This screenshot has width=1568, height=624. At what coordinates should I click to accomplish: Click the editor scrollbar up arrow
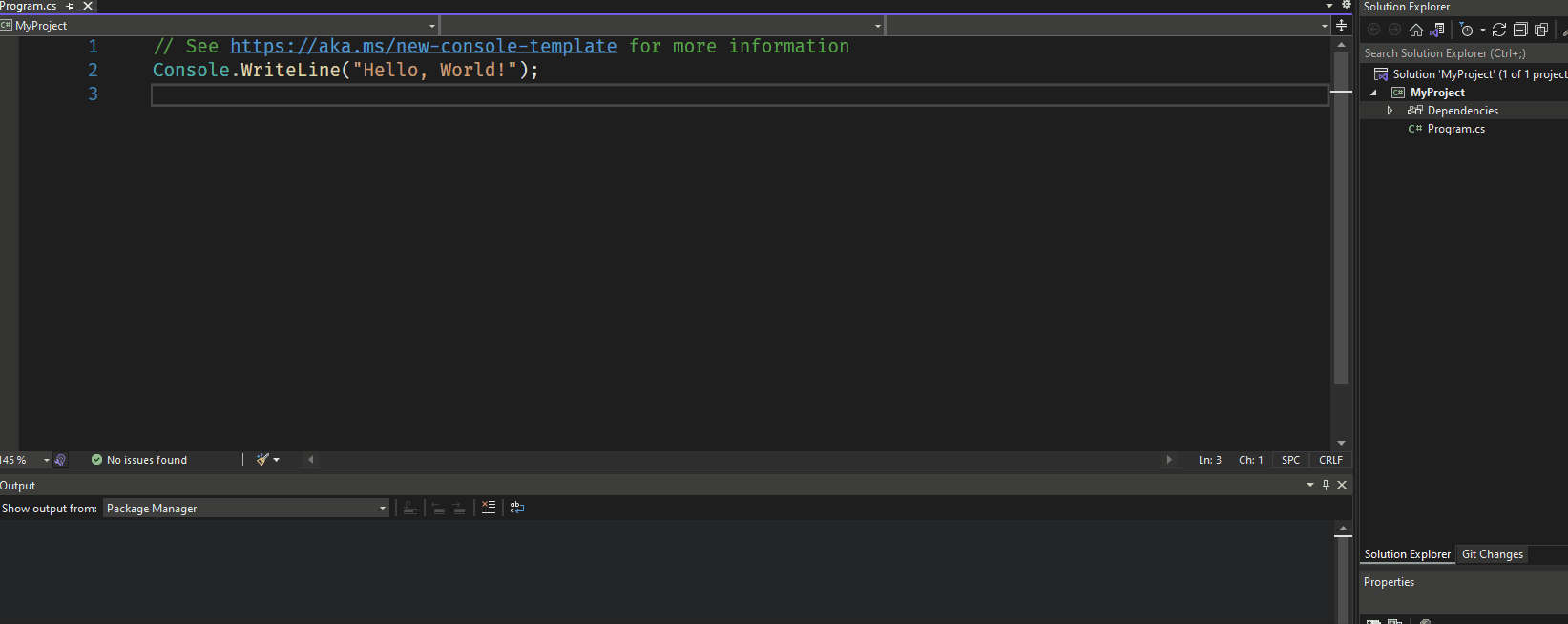tap(1342, 45)
